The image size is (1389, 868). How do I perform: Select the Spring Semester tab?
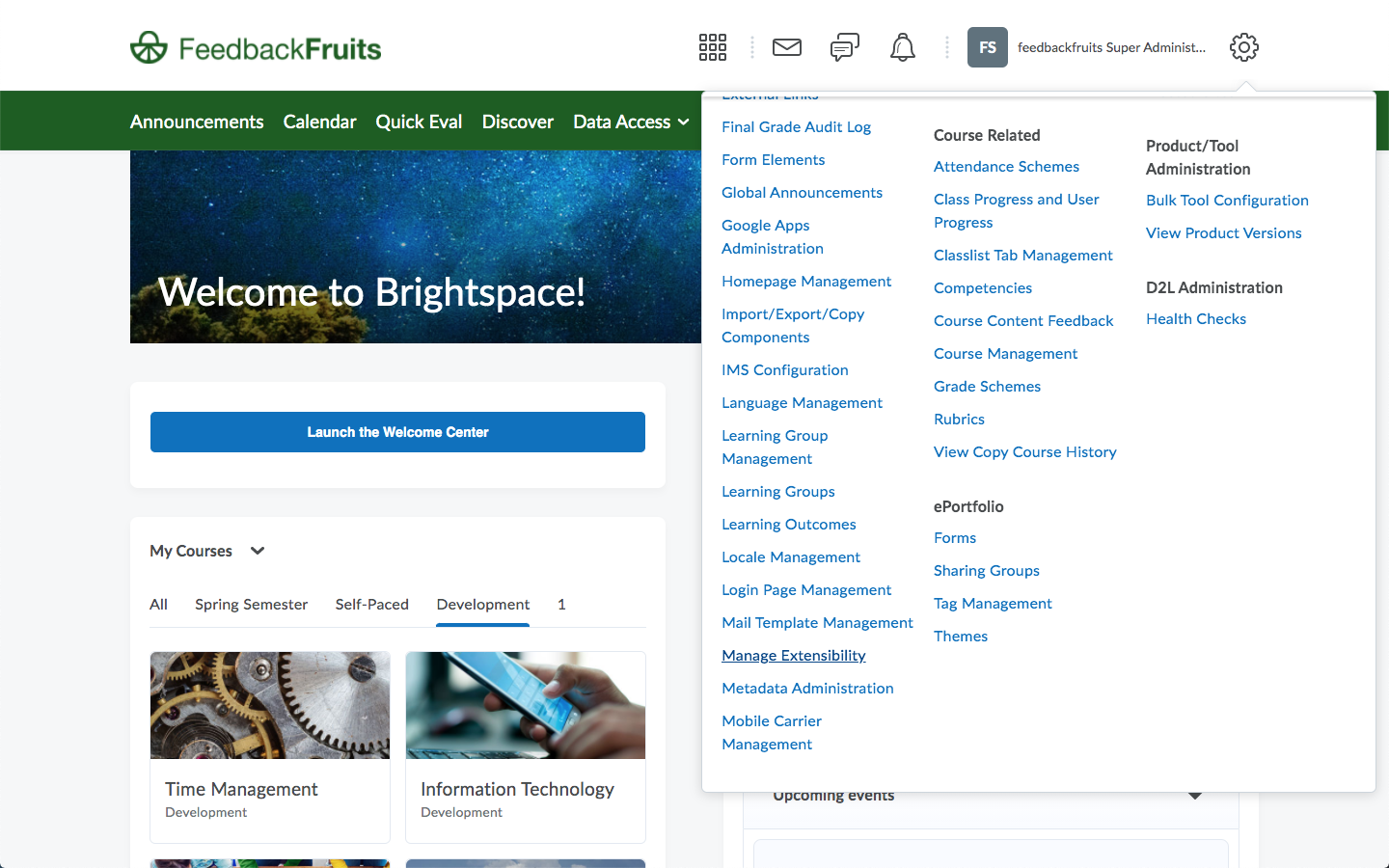[x=251, y=604]
